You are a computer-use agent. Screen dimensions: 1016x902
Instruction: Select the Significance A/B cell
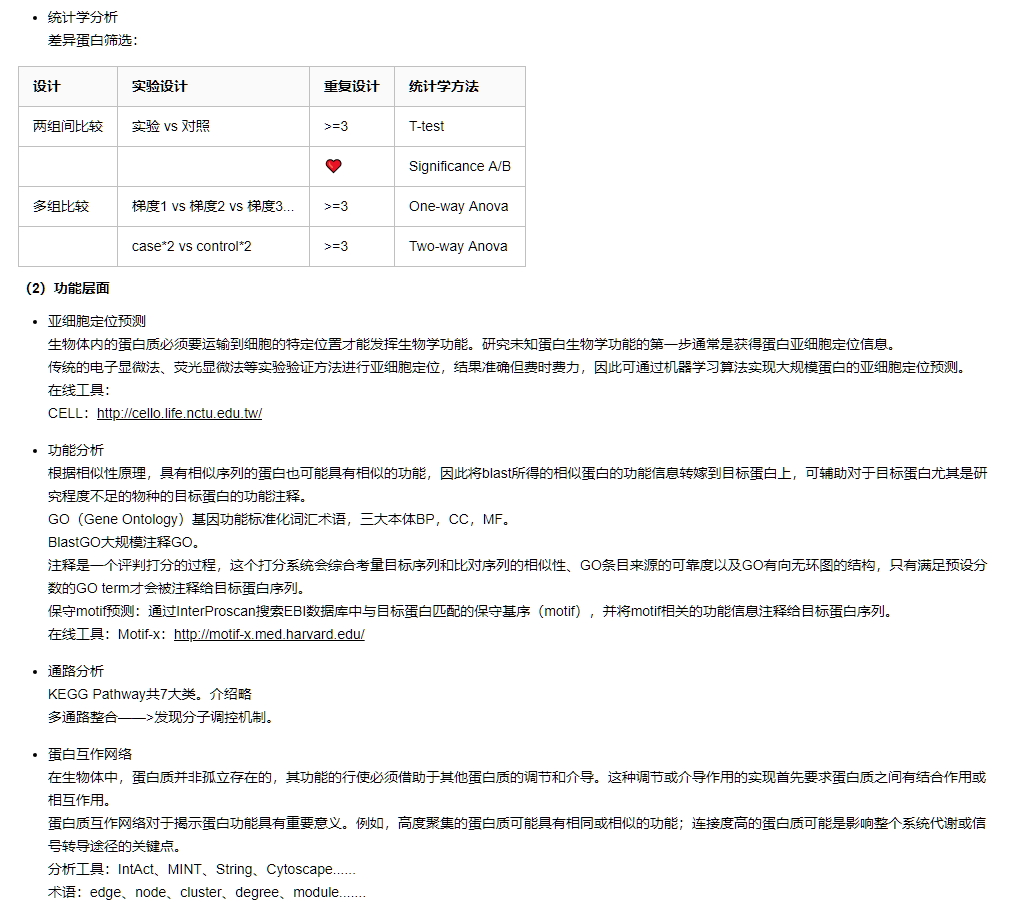point(459,167)
